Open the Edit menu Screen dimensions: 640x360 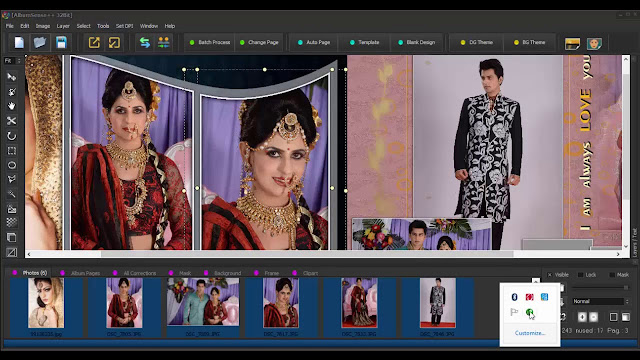[25, 26]
